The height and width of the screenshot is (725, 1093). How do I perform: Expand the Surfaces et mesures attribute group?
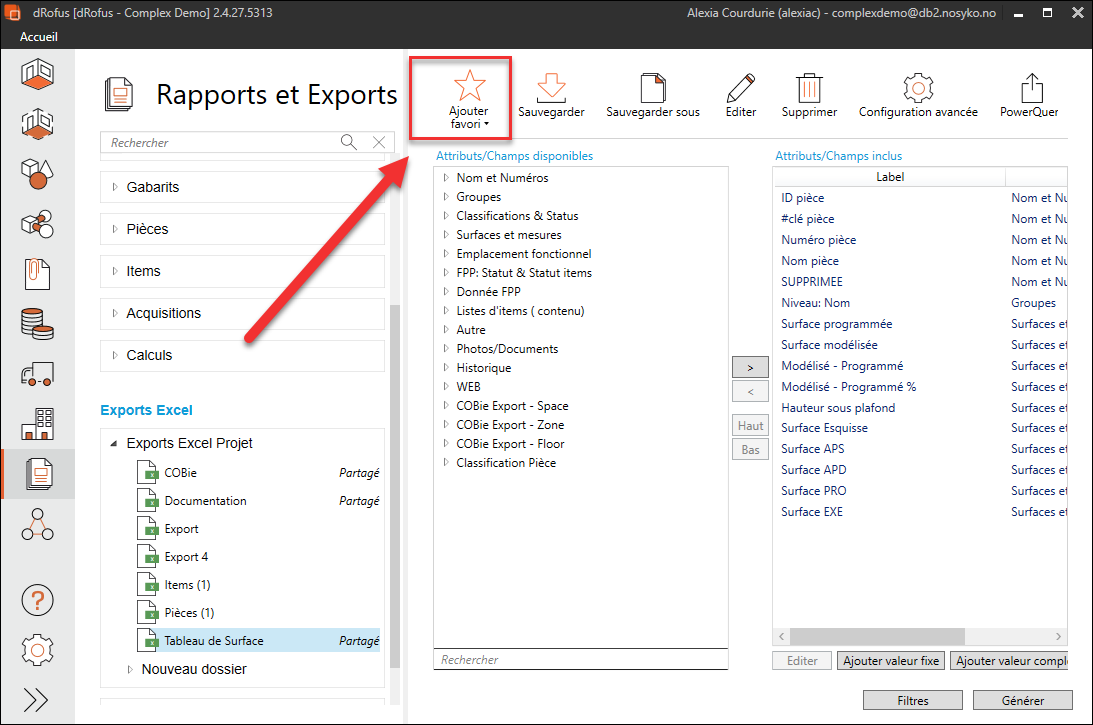point(446,235)
